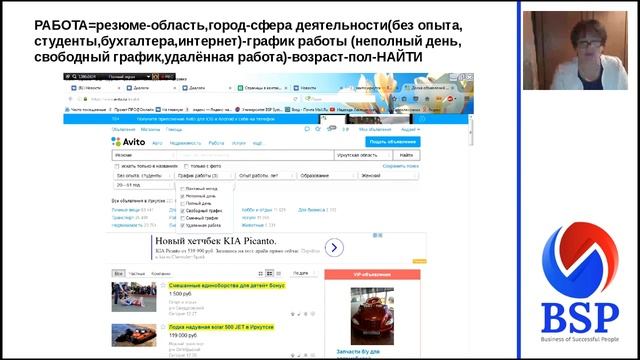Open favorites star icon in Avito header
Screen dimensions: 640x360
(x=318, y=129)
